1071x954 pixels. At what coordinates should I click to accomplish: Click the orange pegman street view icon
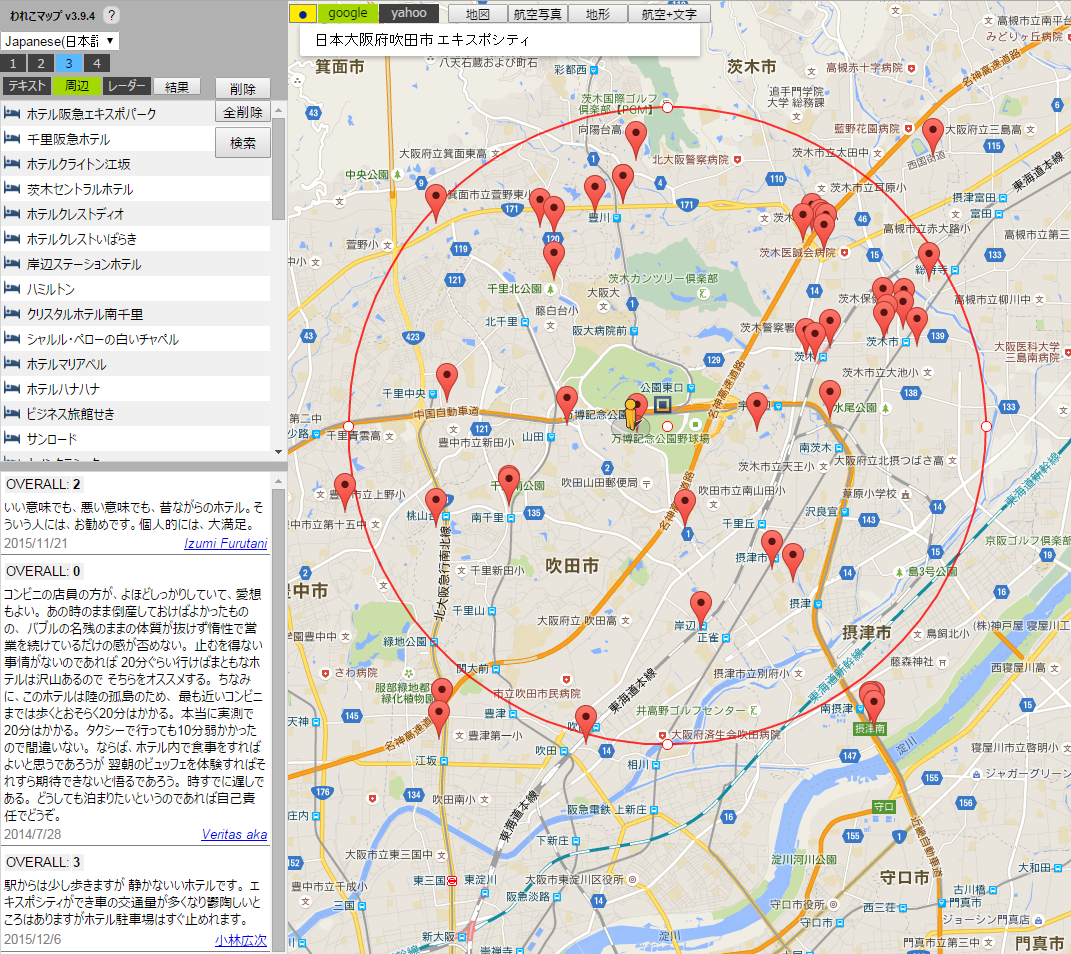pos(630,414)
